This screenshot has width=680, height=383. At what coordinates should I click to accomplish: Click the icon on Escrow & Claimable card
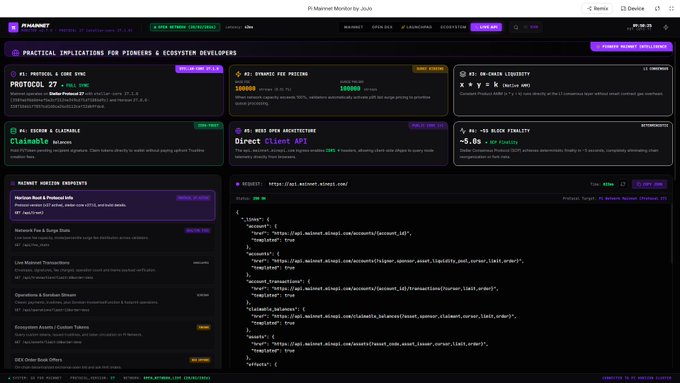[x=13, y=131]
